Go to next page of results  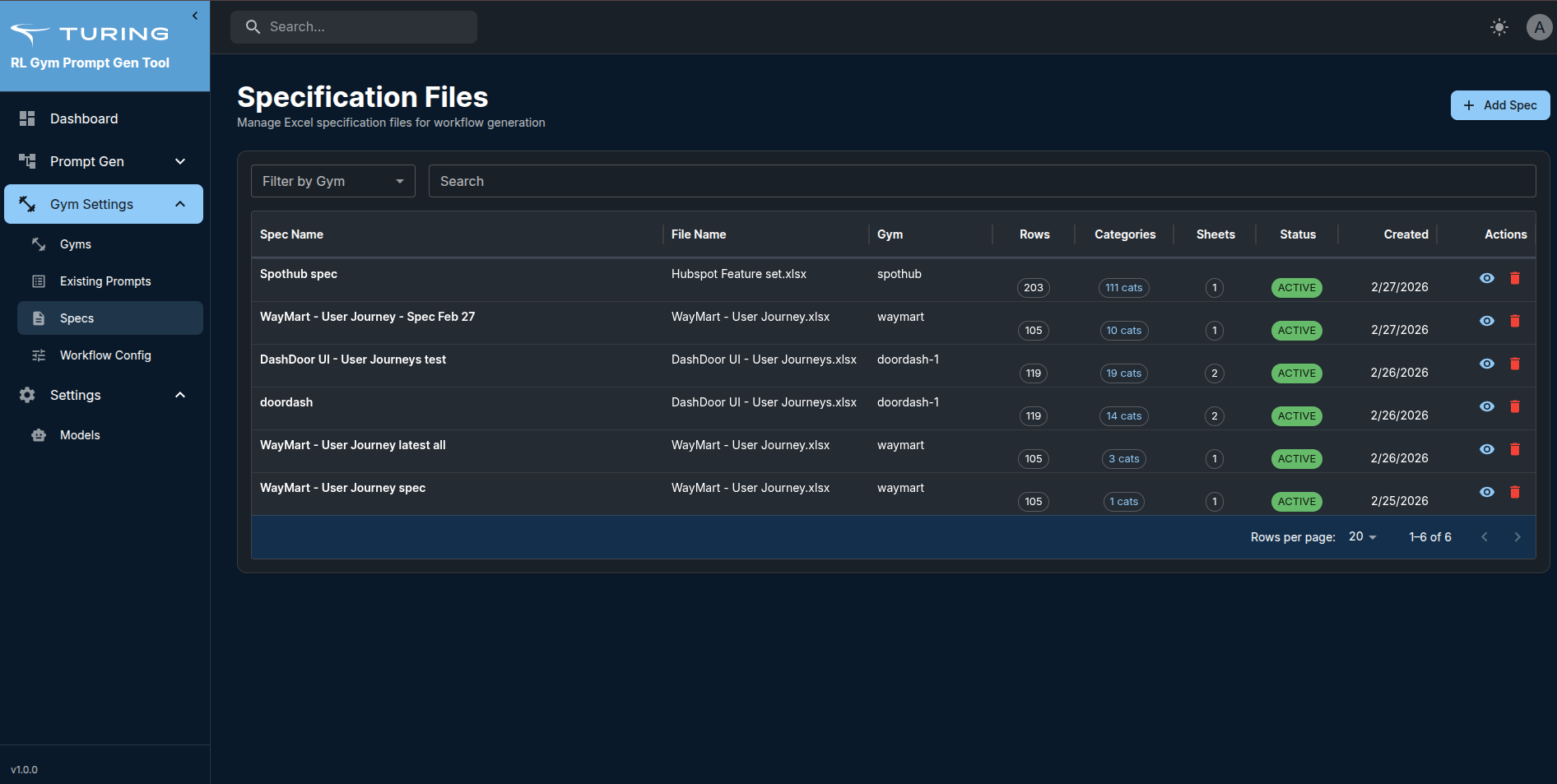(1517, 537)
